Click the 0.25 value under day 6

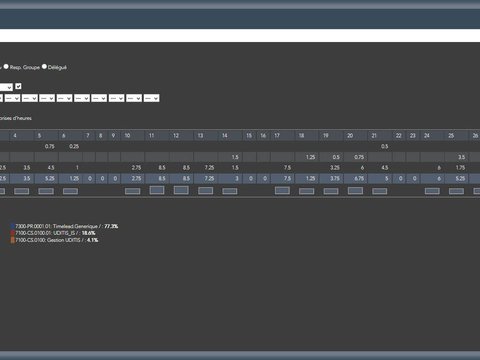pos(74,146)
